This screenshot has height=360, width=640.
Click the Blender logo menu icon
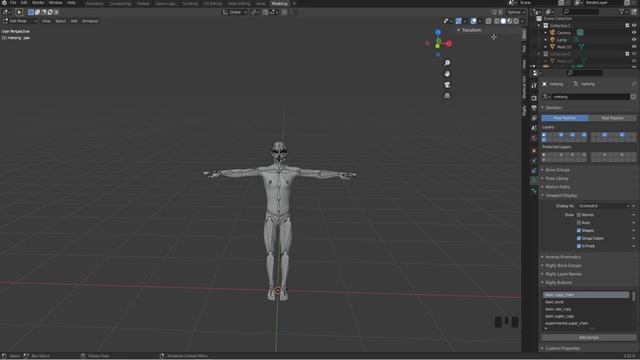pos(4,3)
